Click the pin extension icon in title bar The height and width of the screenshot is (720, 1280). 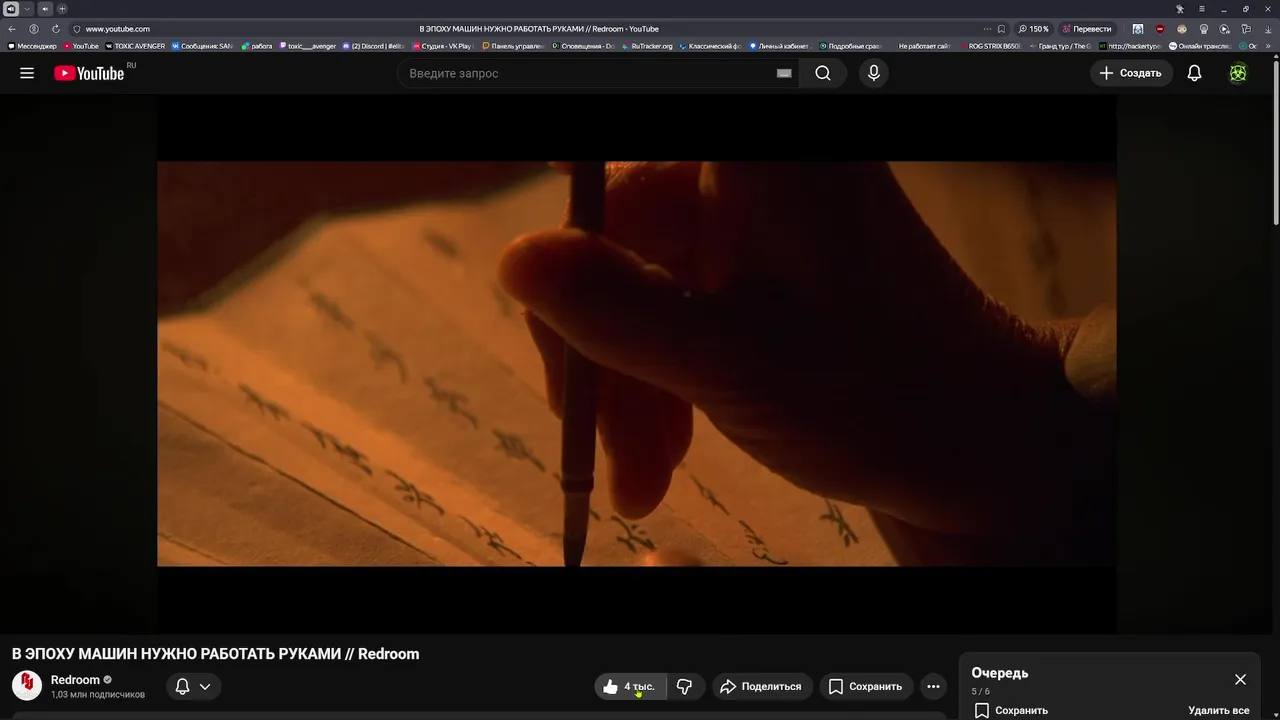[1180, 9]
